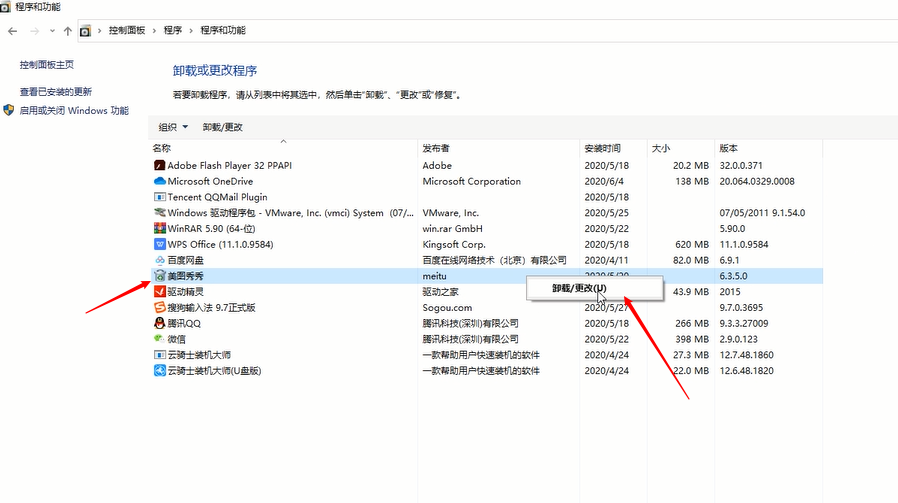Click 程序和功能 breadcrumb item
This screenshot has width=898, height=503.
click(x=223, y=30)
